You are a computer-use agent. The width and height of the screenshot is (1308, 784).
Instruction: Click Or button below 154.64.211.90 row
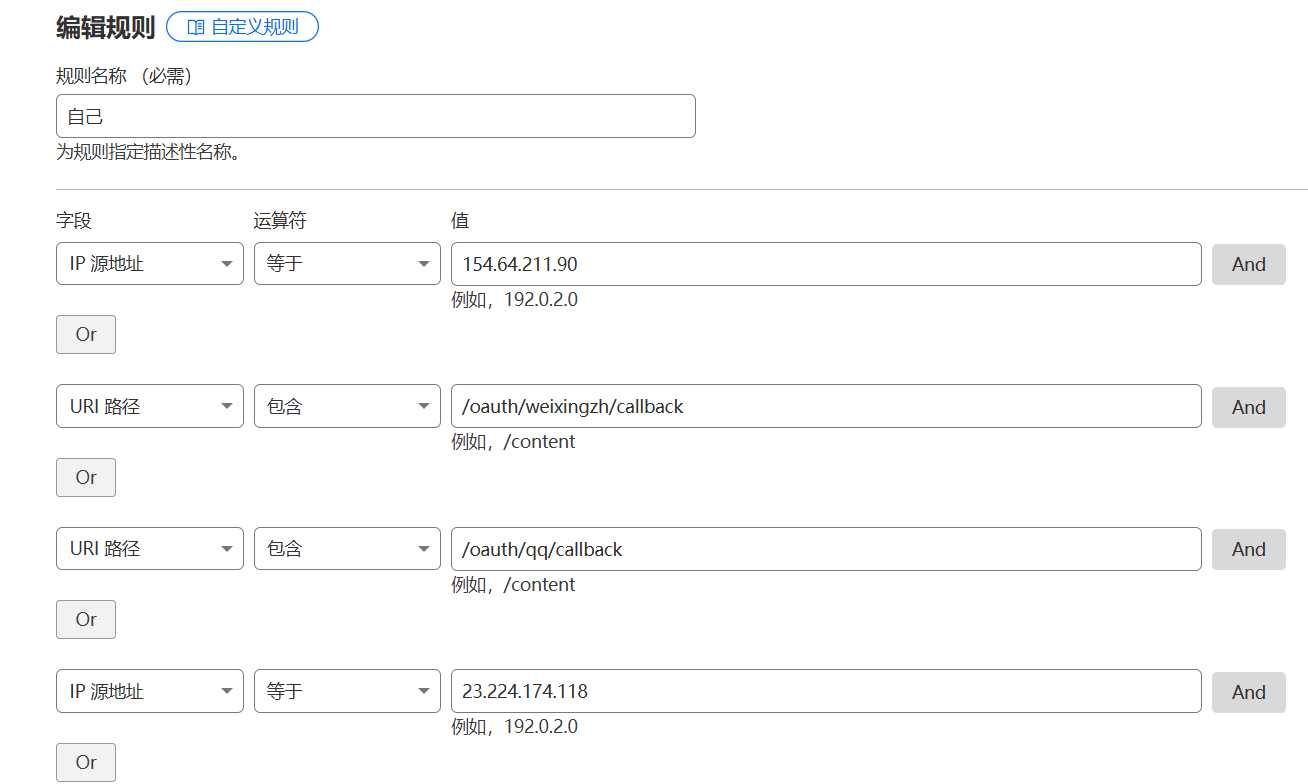pyautogui.click(x=86, y=335)
